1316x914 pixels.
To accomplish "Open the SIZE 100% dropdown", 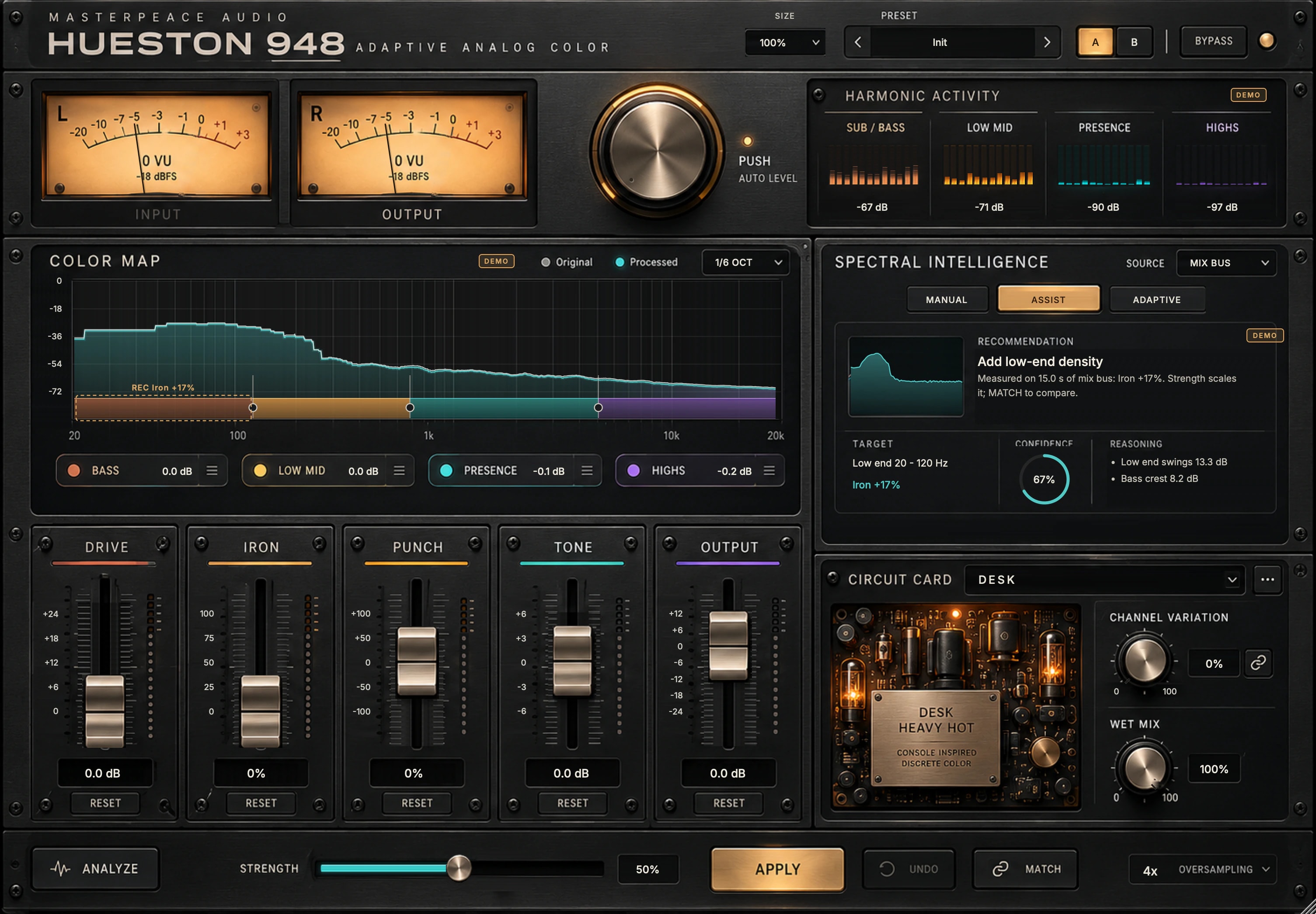I will click(785, 42).
